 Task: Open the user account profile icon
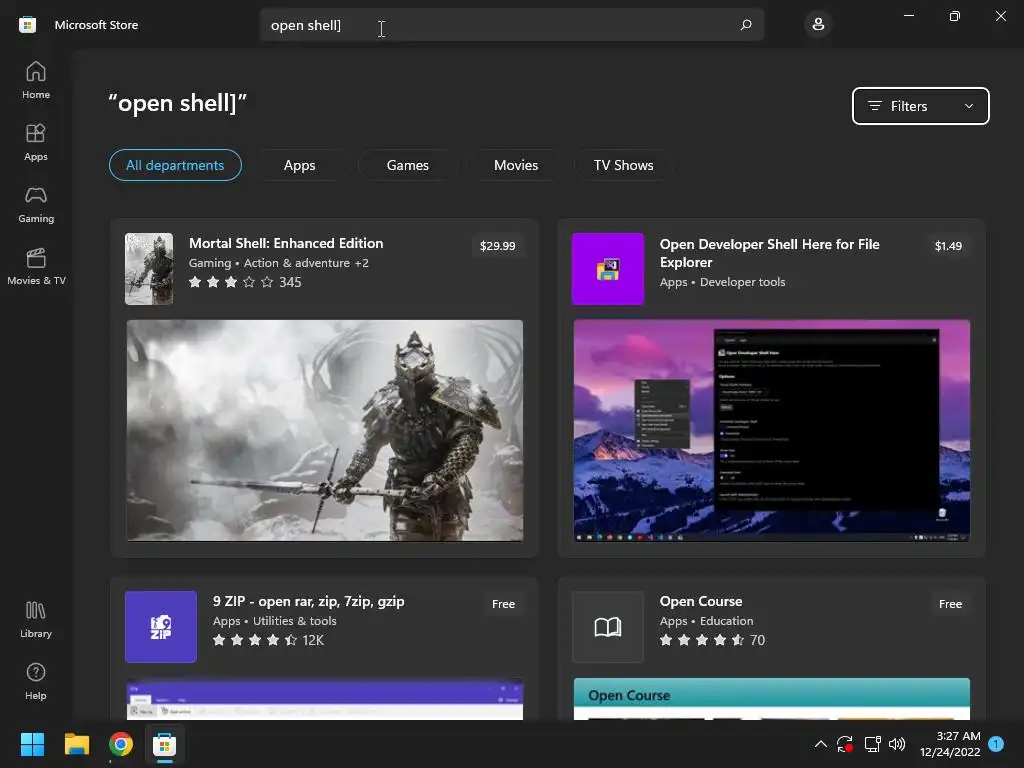pyautogui.click(x=818, y=25)
